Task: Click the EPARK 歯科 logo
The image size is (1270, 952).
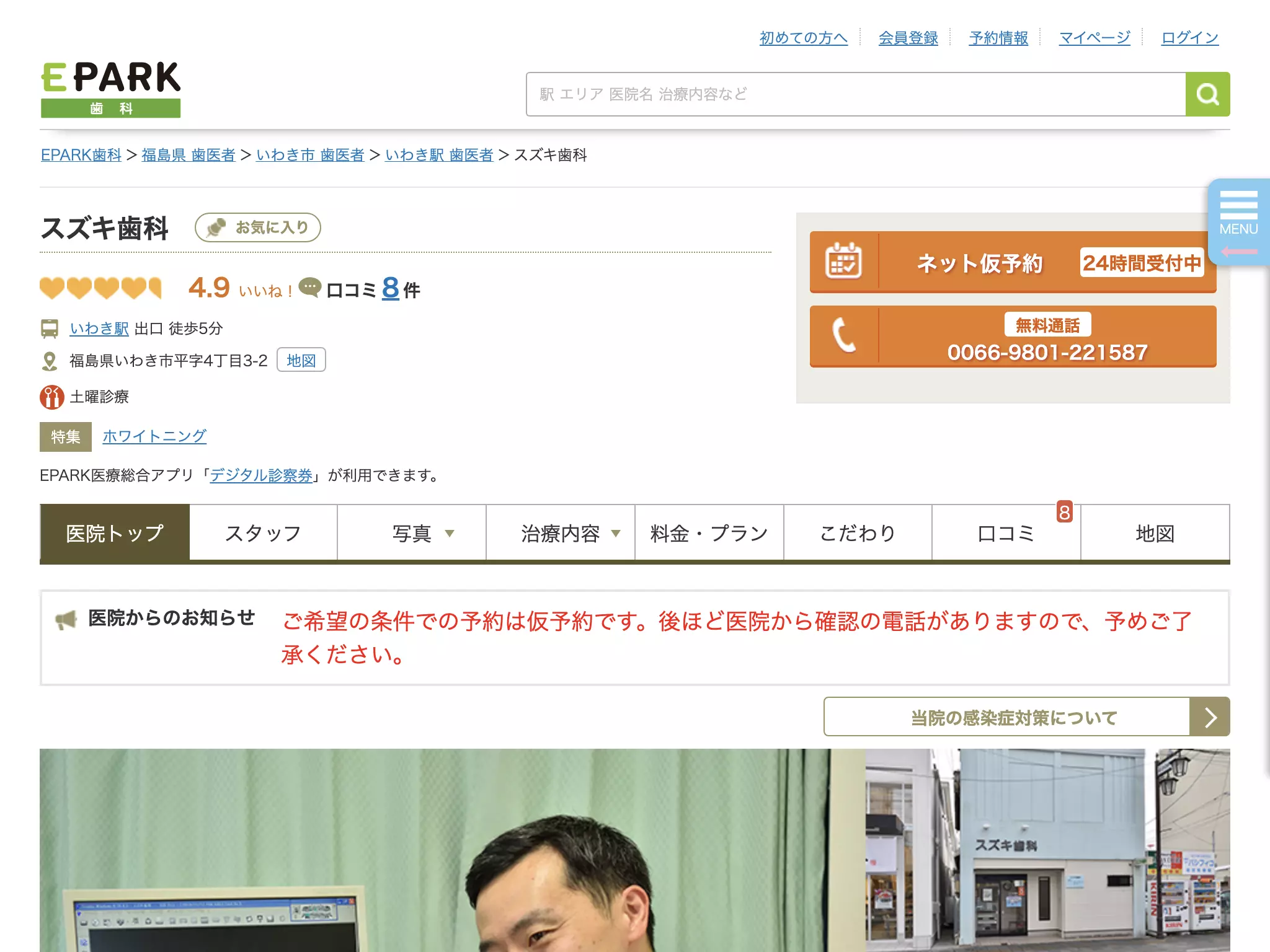Action: 110,89
